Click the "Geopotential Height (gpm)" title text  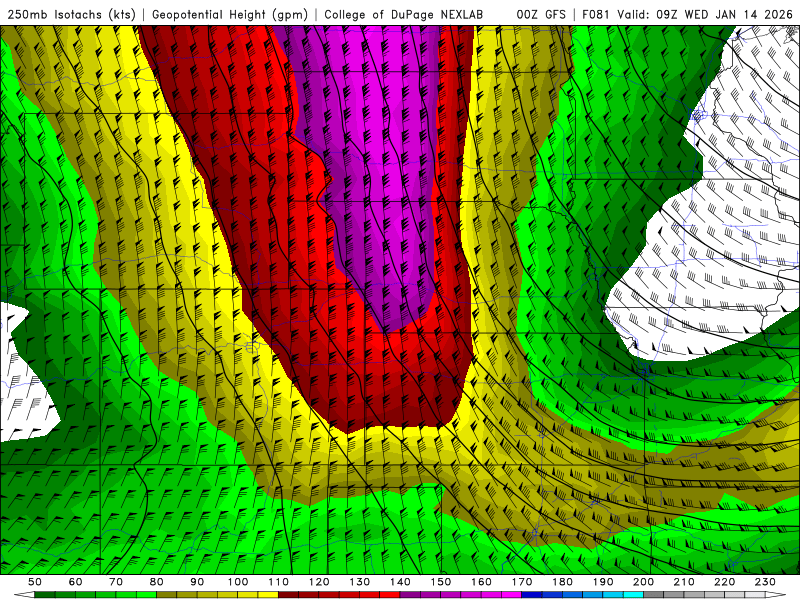click(x=230, y=14)
